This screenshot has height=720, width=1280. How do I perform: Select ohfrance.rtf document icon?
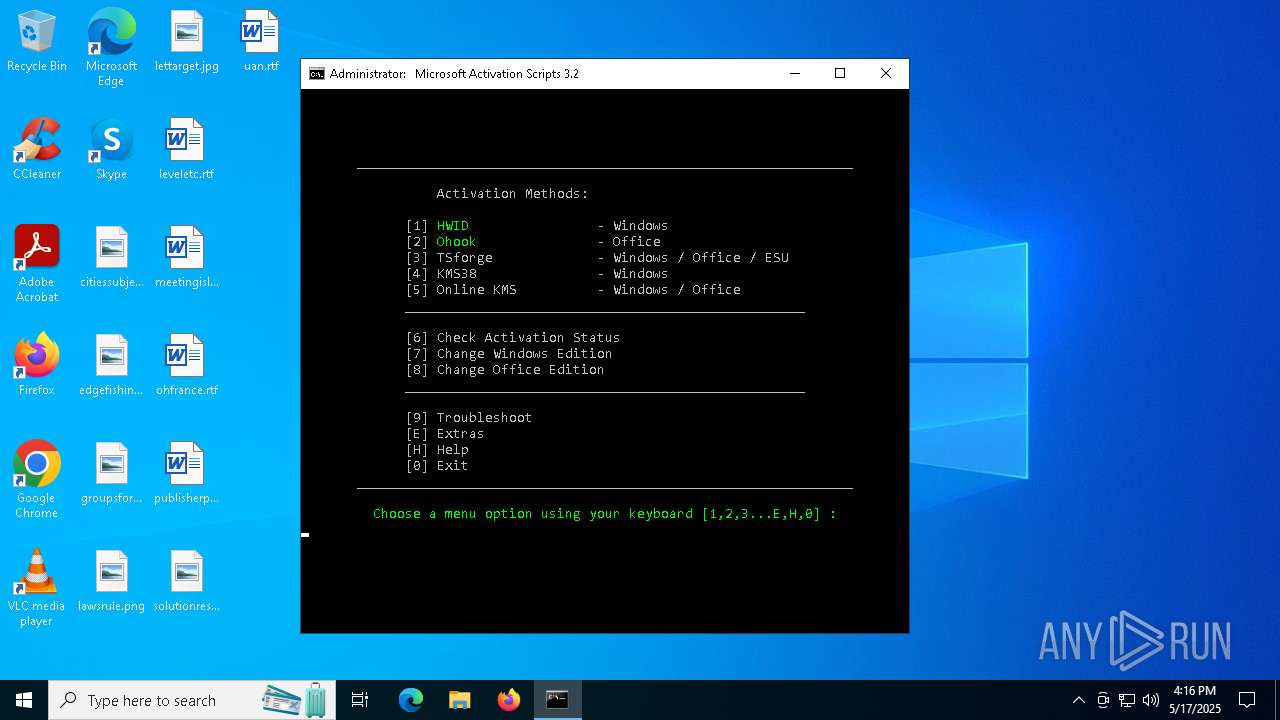[186, 366]
